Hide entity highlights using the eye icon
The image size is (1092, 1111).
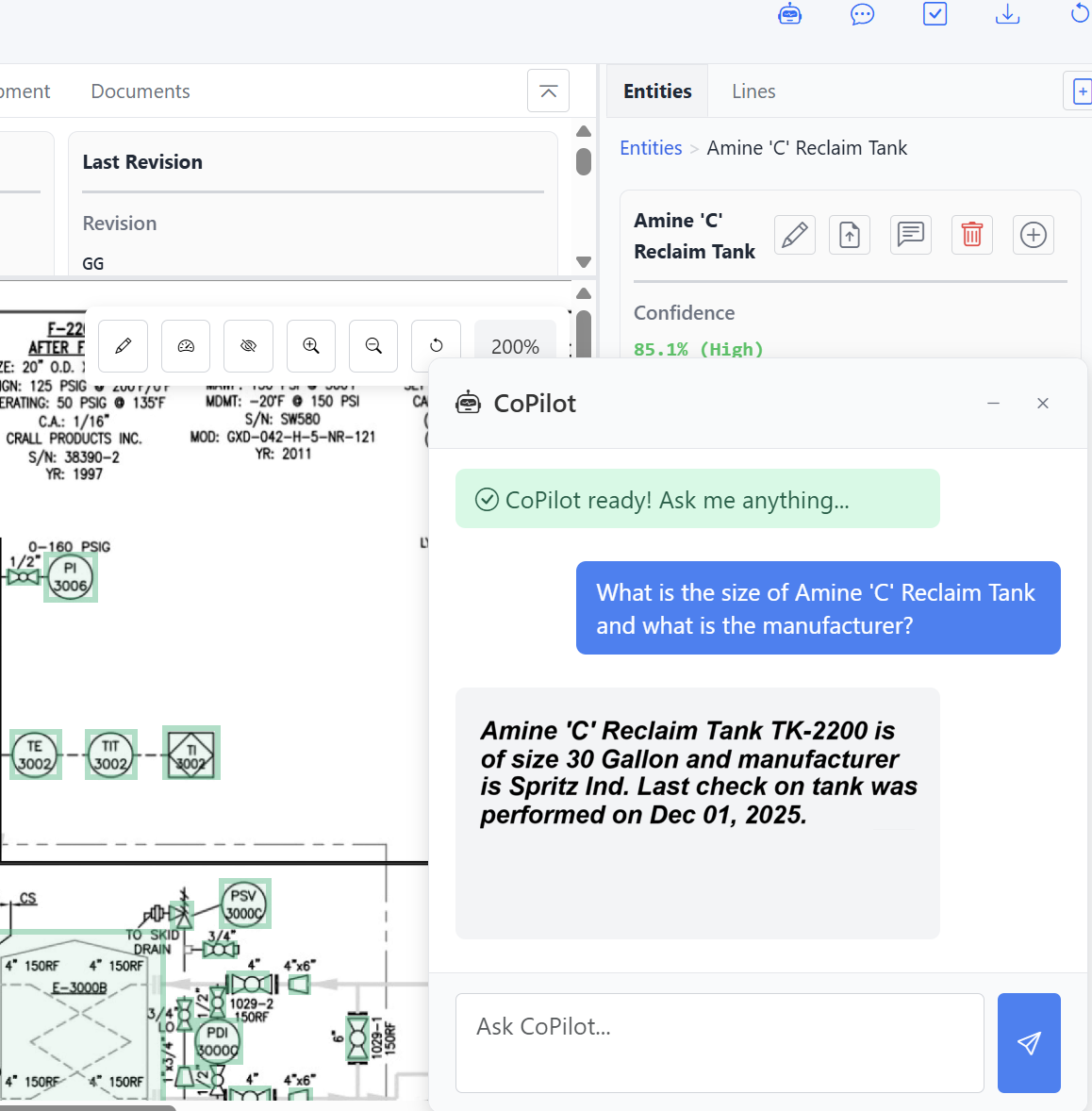(x=248, y=346)
